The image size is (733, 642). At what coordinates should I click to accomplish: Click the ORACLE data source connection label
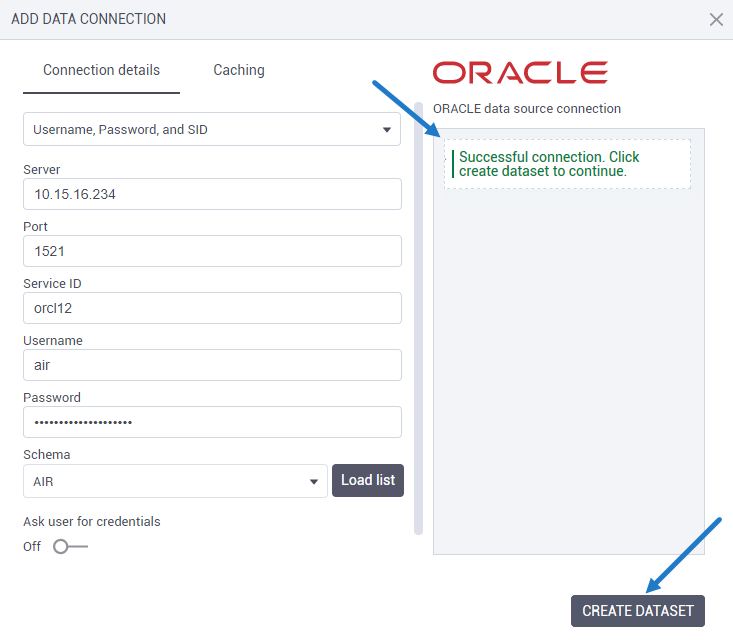tap(527, 108)
